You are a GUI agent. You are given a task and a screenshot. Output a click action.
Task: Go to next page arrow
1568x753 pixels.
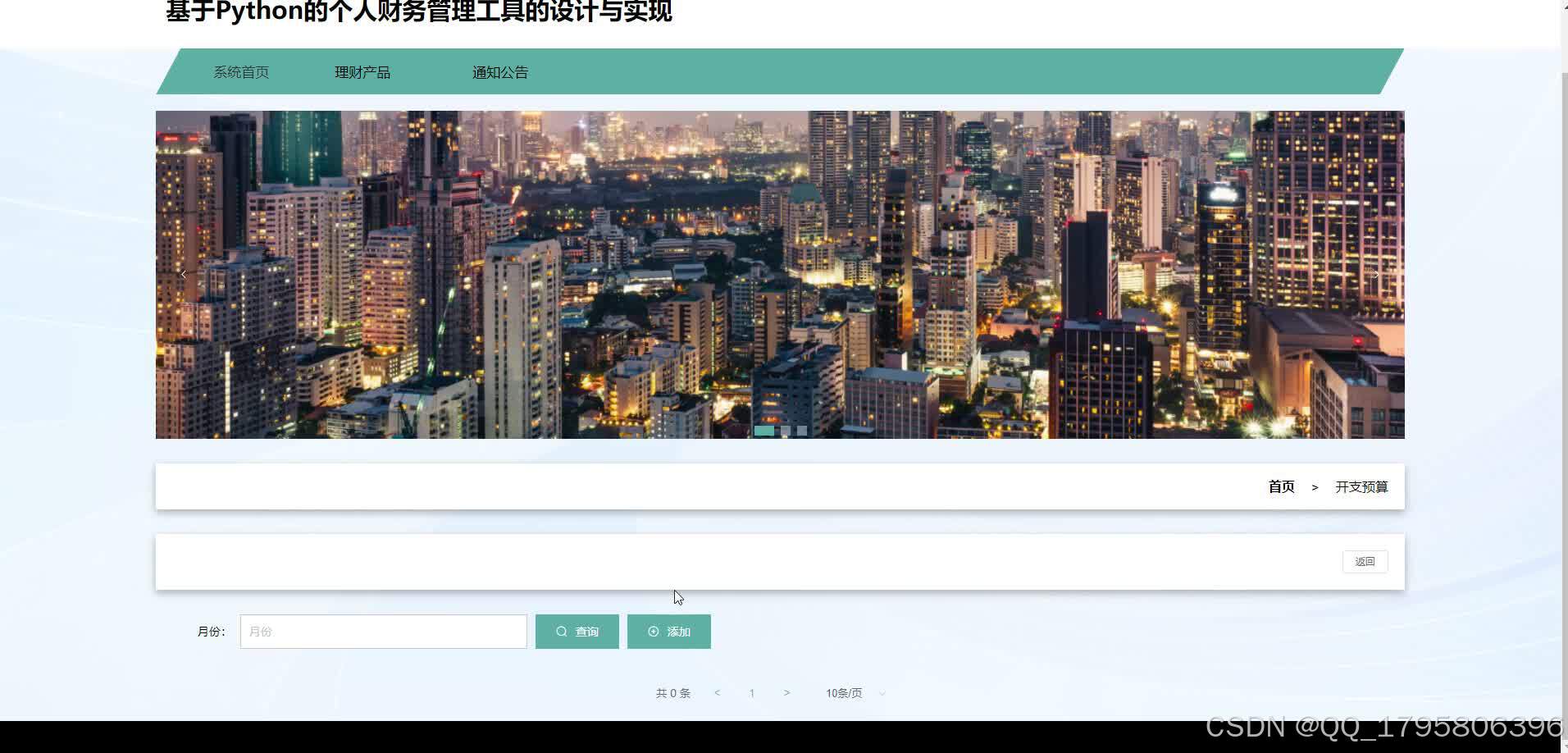click(786, 693)
